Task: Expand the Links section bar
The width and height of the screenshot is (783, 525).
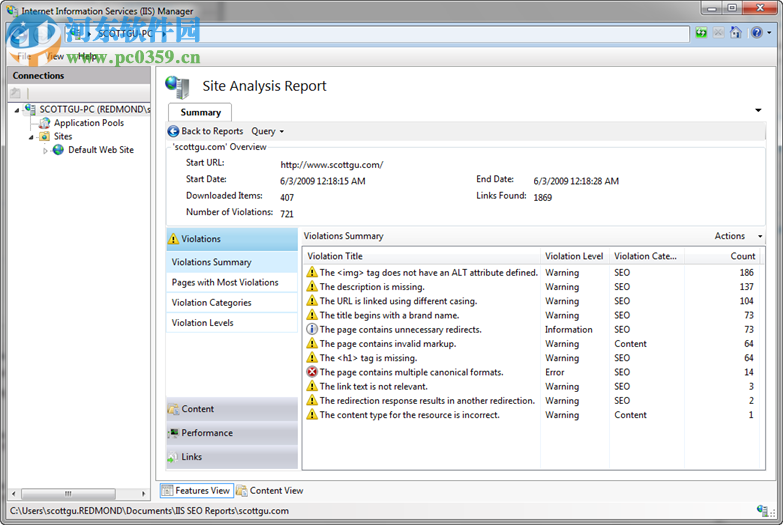Action: 232,457
